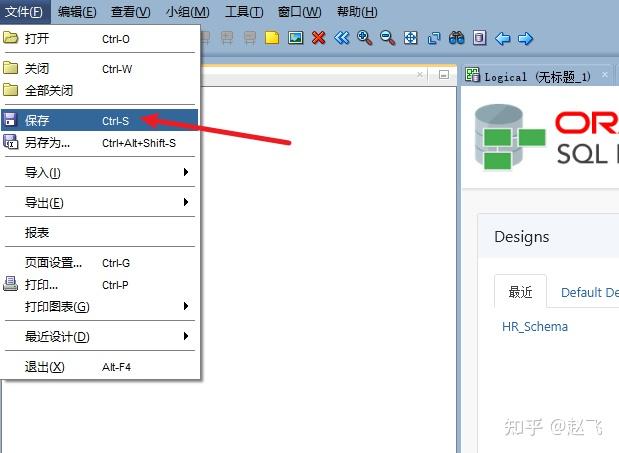Open the 工具(T) menu
This screenshot has width=619, height=453.
click(x=244, y=12)
